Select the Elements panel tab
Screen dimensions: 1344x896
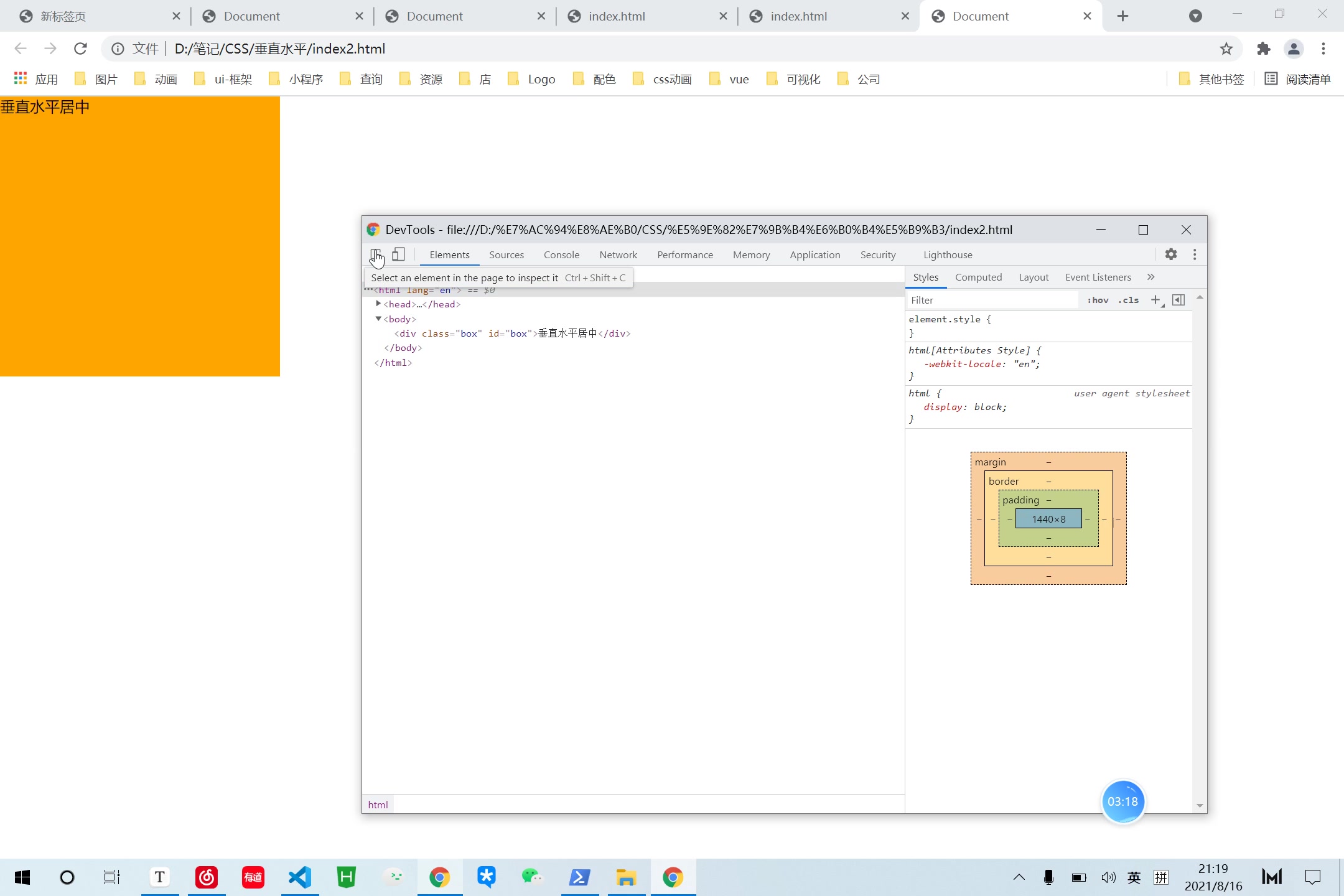click(449, 254)
